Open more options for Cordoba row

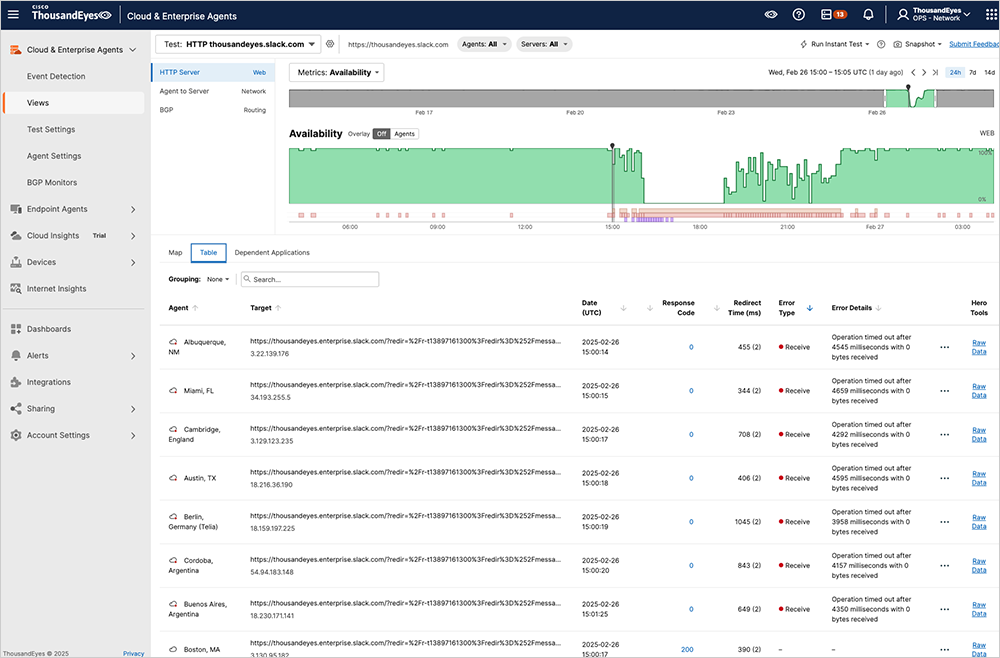tap(945, 566)
